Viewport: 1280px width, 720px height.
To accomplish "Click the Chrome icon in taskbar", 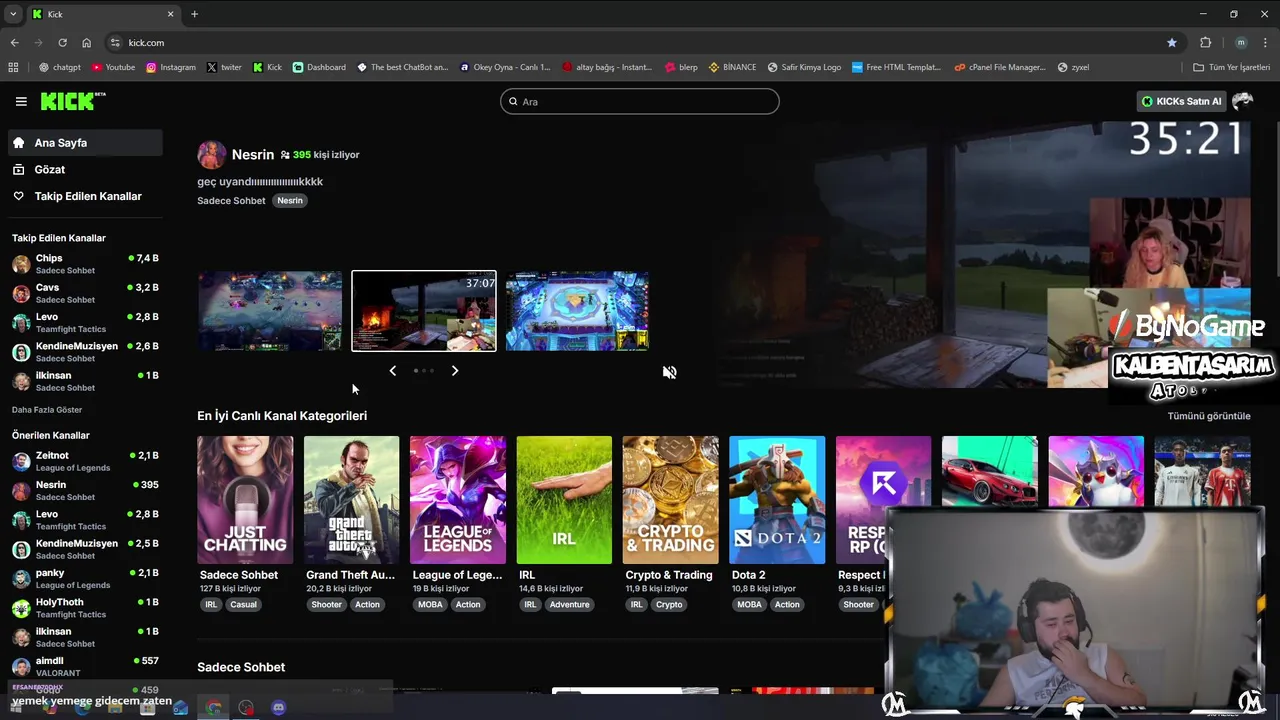I will [213, 707].
